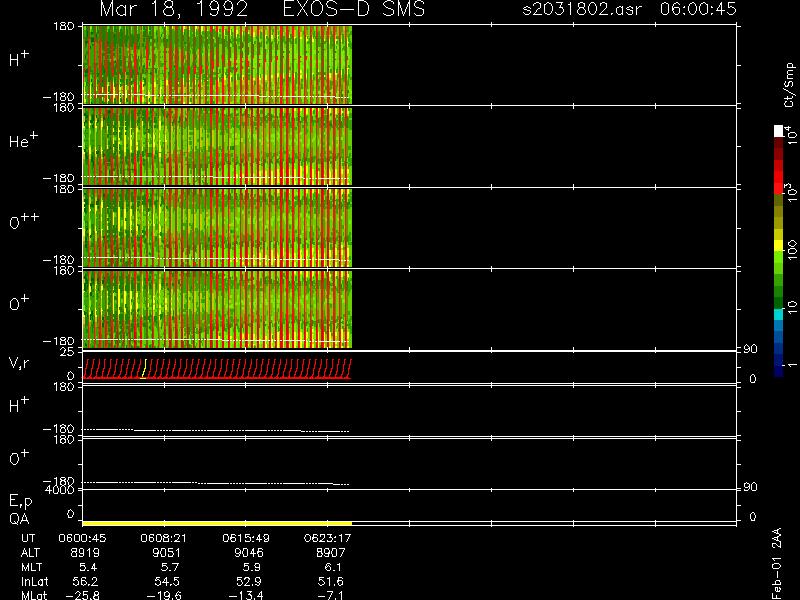This screenshot has width=800, height=600.
Task: Select the MLT value "6.1"
Action: [x=333, y=567]
